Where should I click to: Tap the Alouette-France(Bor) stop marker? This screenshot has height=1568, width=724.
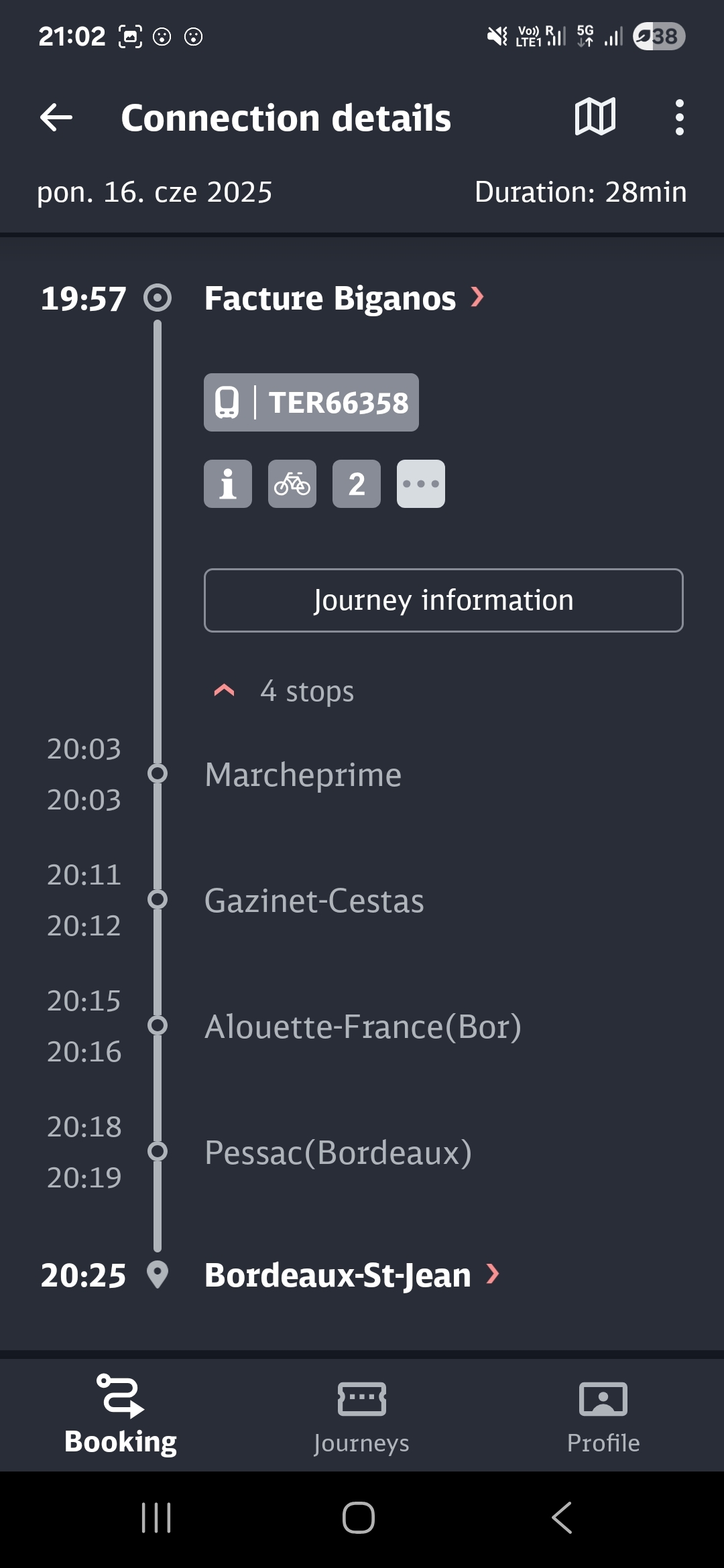click(158, 1025)
